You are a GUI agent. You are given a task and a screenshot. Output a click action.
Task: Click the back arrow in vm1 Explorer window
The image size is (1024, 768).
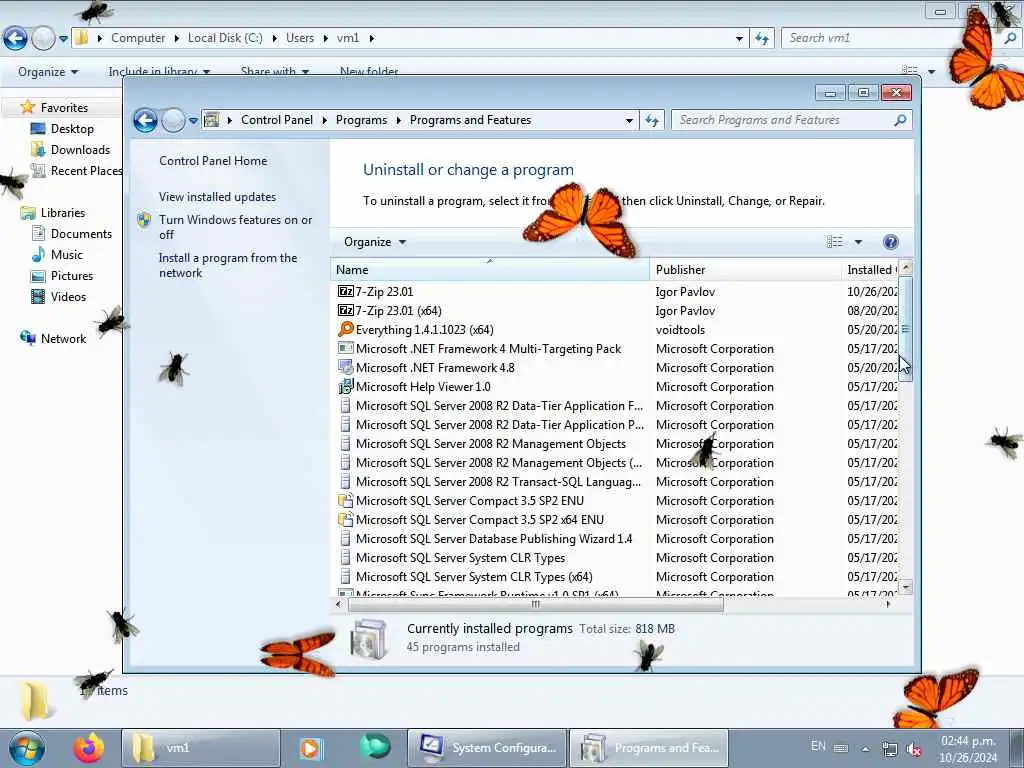click(16, 39)
